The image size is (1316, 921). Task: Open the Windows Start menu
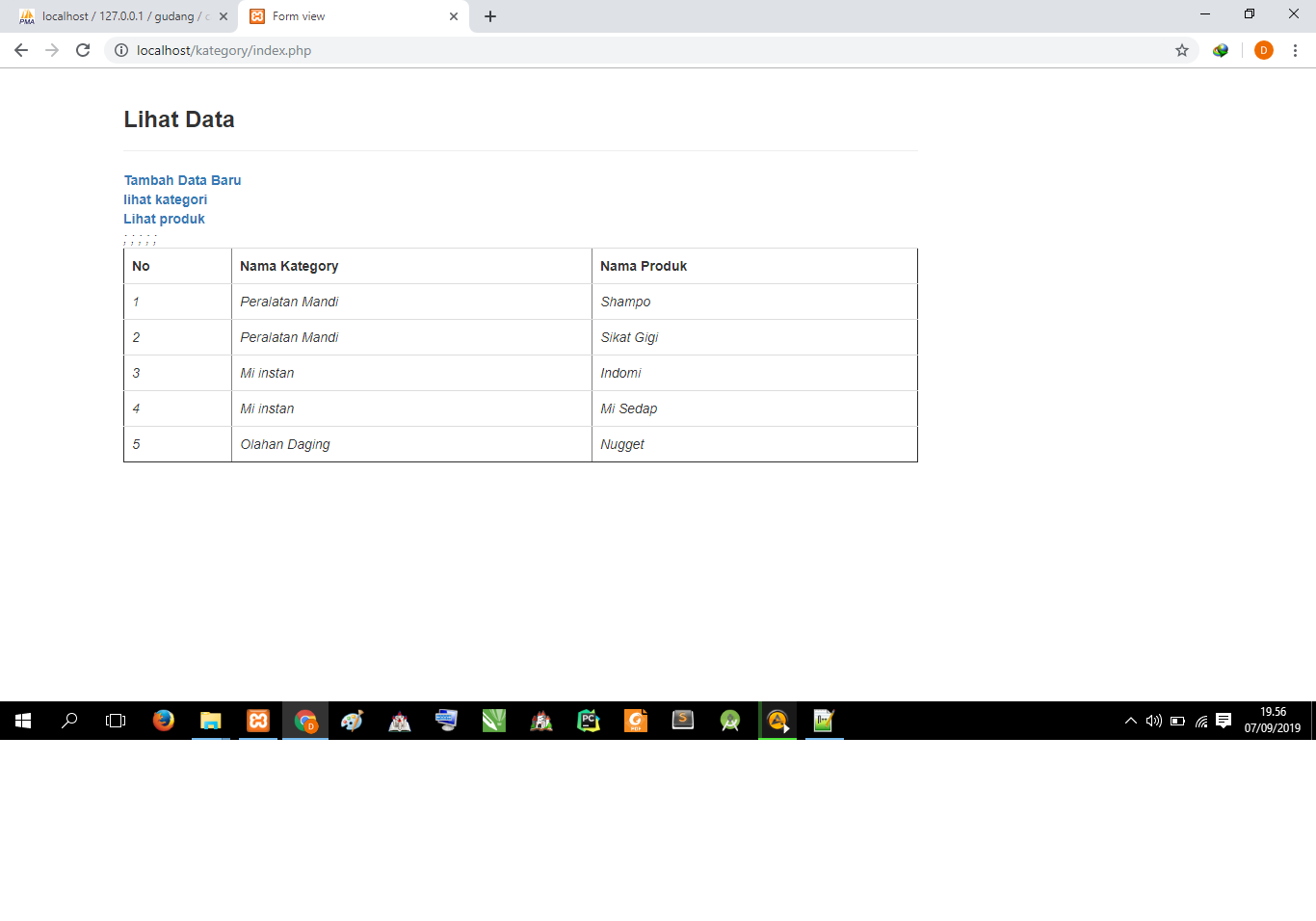(x=23, y=721)
